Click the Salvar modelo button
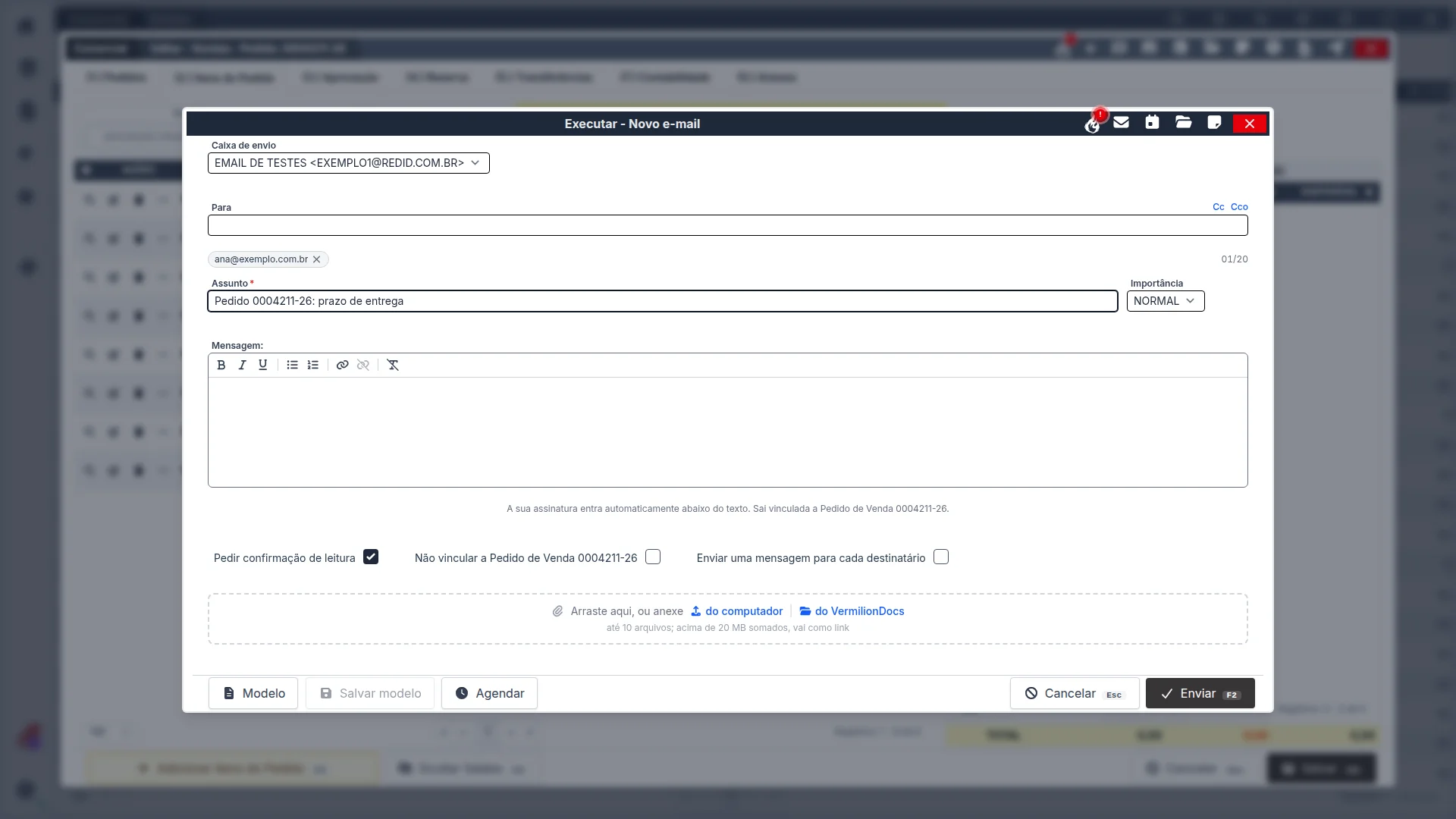This screenshot has height=819, width=1456. click(370, 693)
